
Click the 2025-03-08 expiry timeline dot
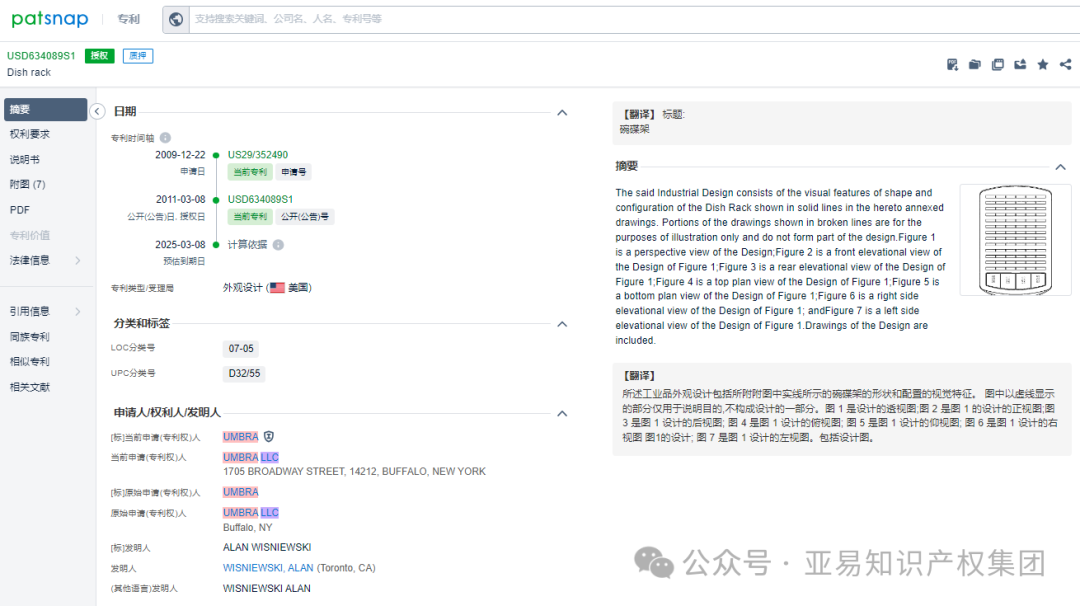tap(216, 245)
